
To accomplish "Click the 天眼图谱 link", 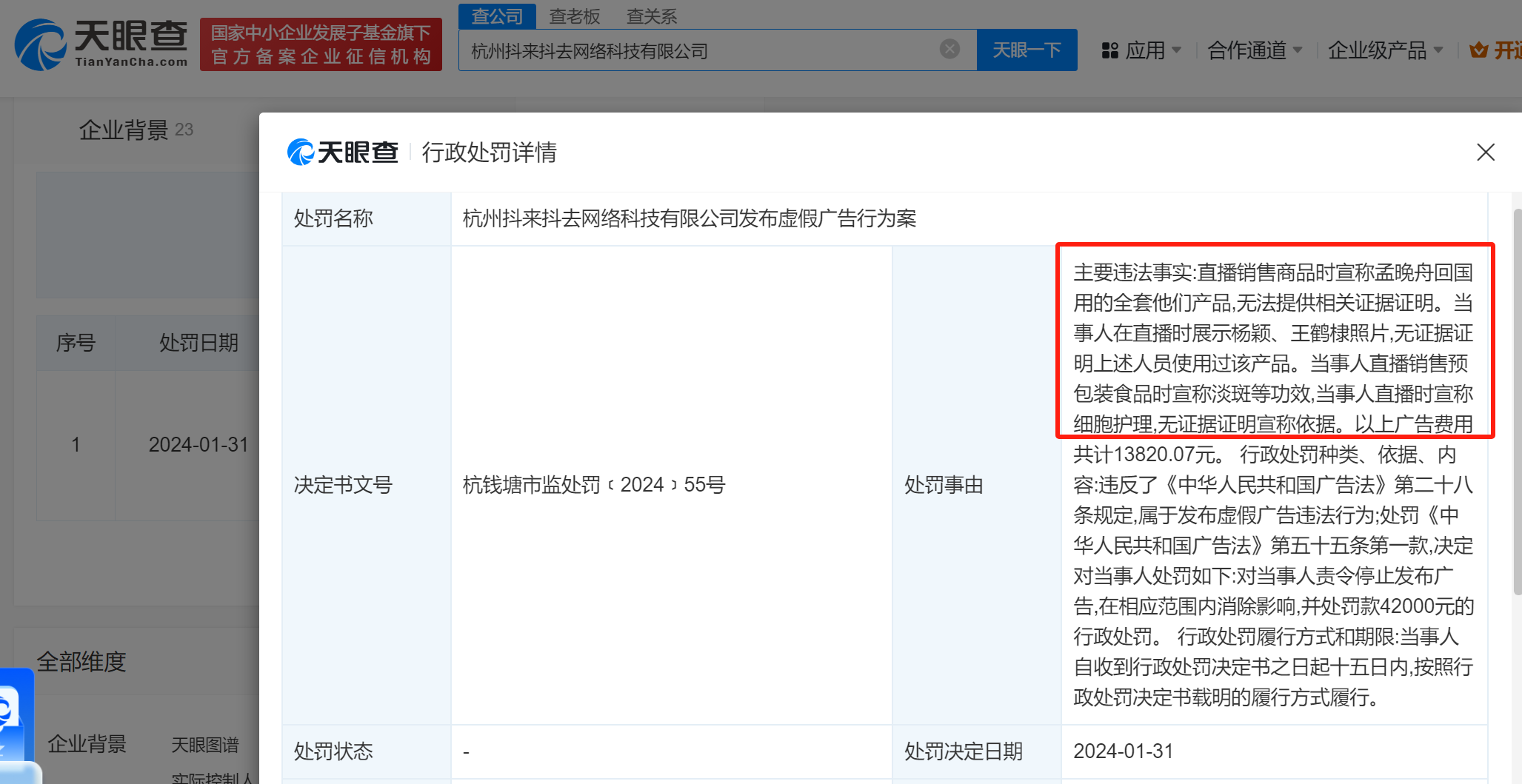I will [205, 745].
